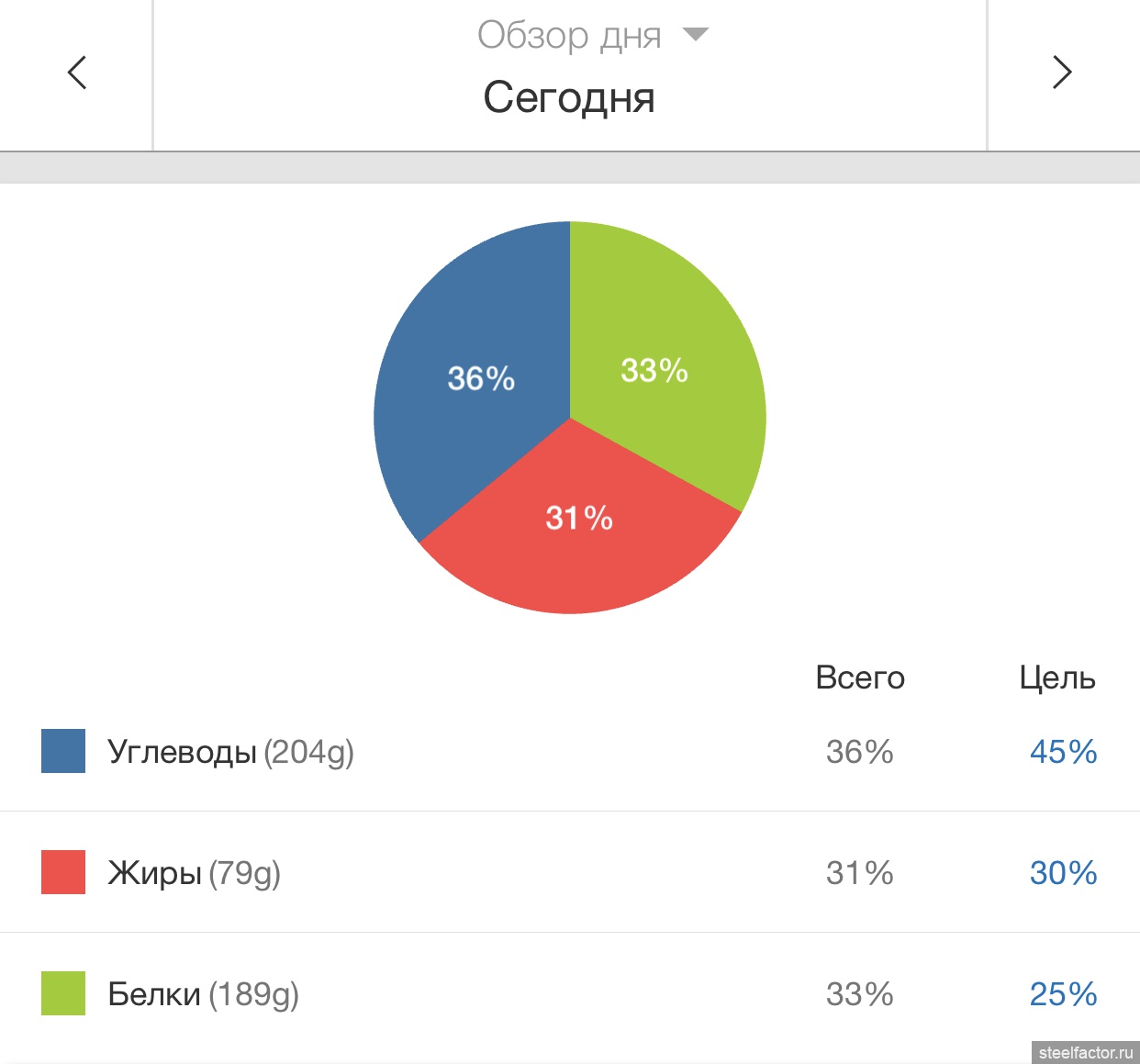Screen dimensions: 1140x1064
Task: Edit the 25% protein goal
Action: (x=1063, y=994)
